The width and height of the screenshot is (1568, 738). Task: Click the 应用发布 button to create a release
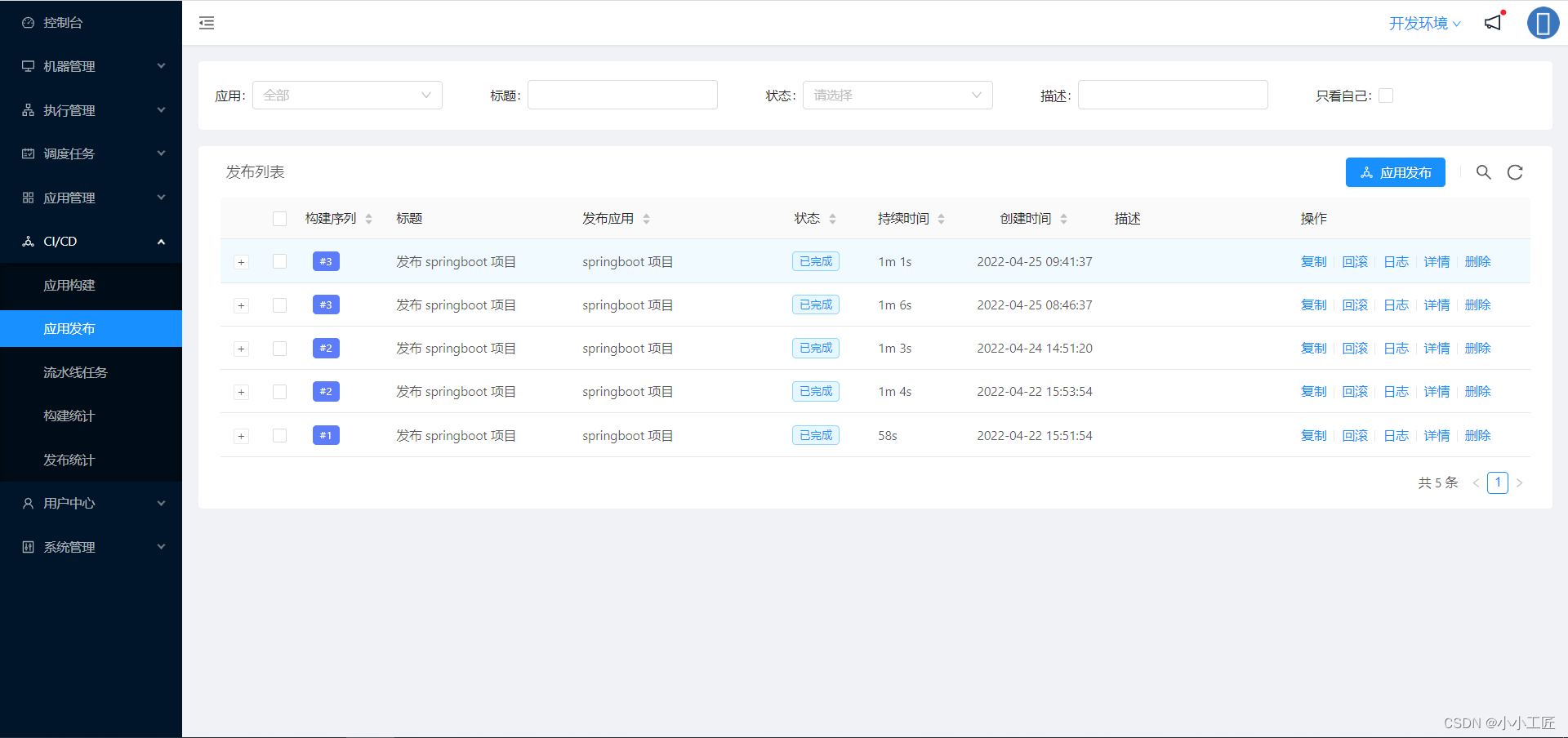pyautogui.click(x=1396, y=172)
